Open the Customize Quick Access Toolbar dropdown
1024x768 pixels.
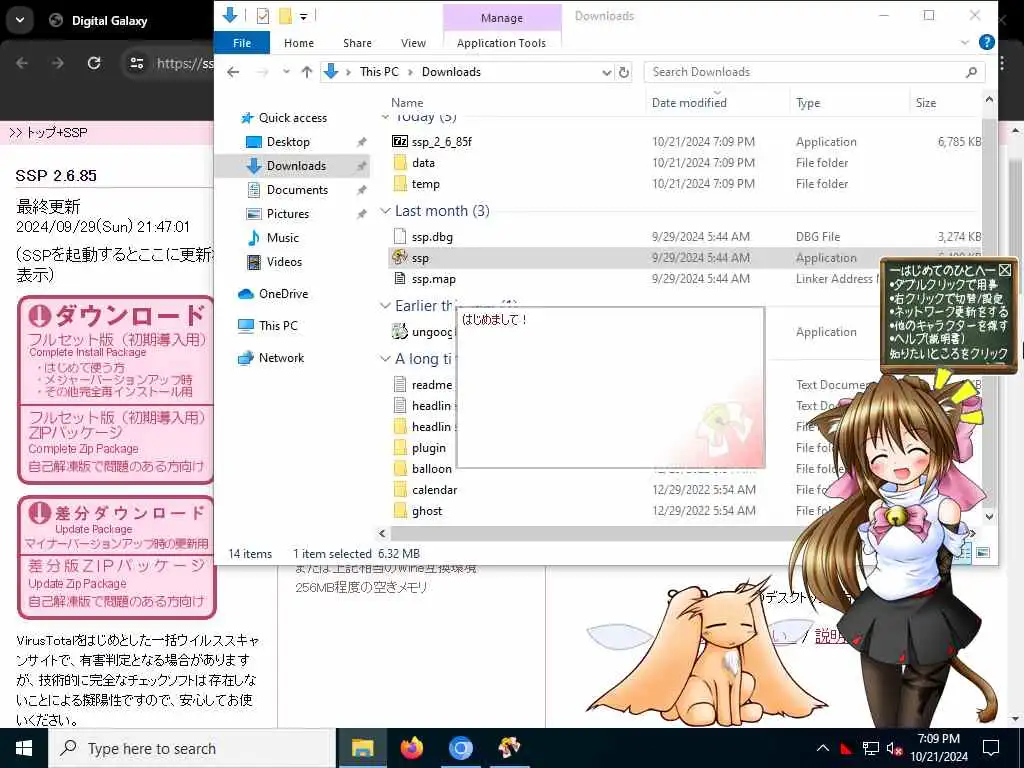[304, 16]
